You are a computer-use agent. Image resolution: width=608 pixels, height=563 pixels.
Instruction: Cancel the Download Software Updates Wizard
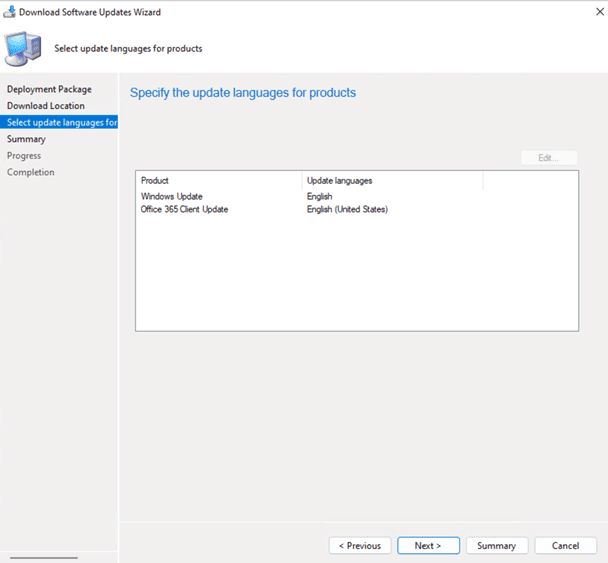(565, 545)
